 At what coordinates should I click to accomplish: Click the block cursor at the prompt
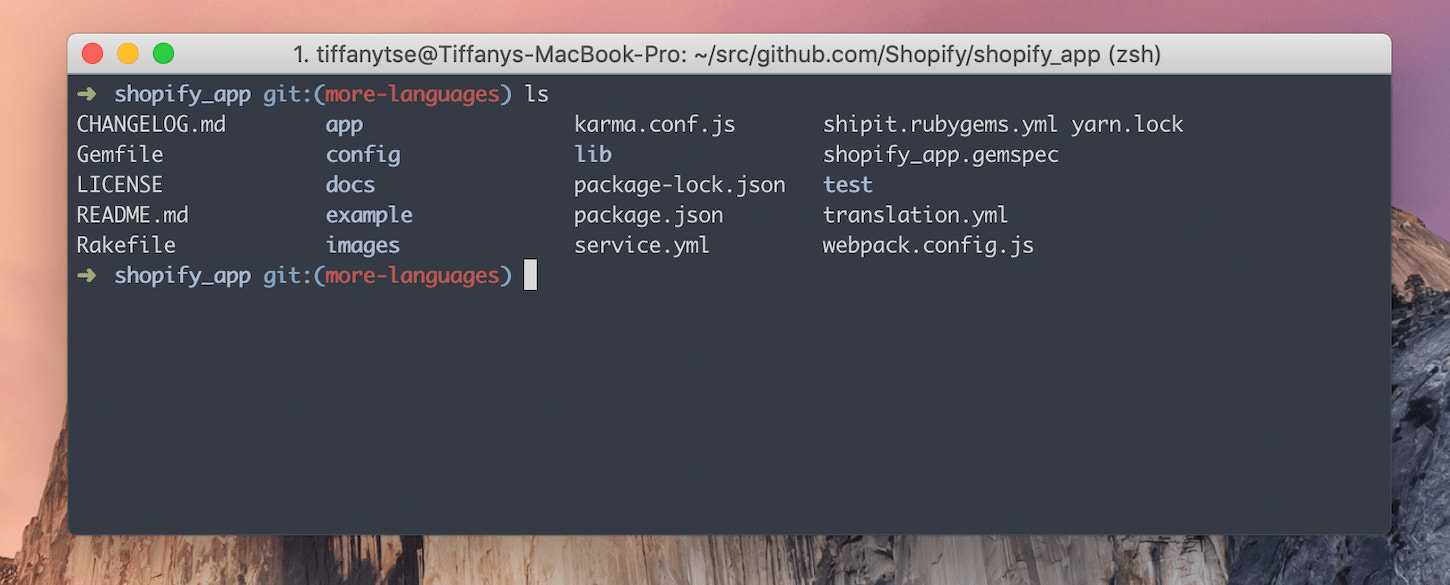coord(530,275)
